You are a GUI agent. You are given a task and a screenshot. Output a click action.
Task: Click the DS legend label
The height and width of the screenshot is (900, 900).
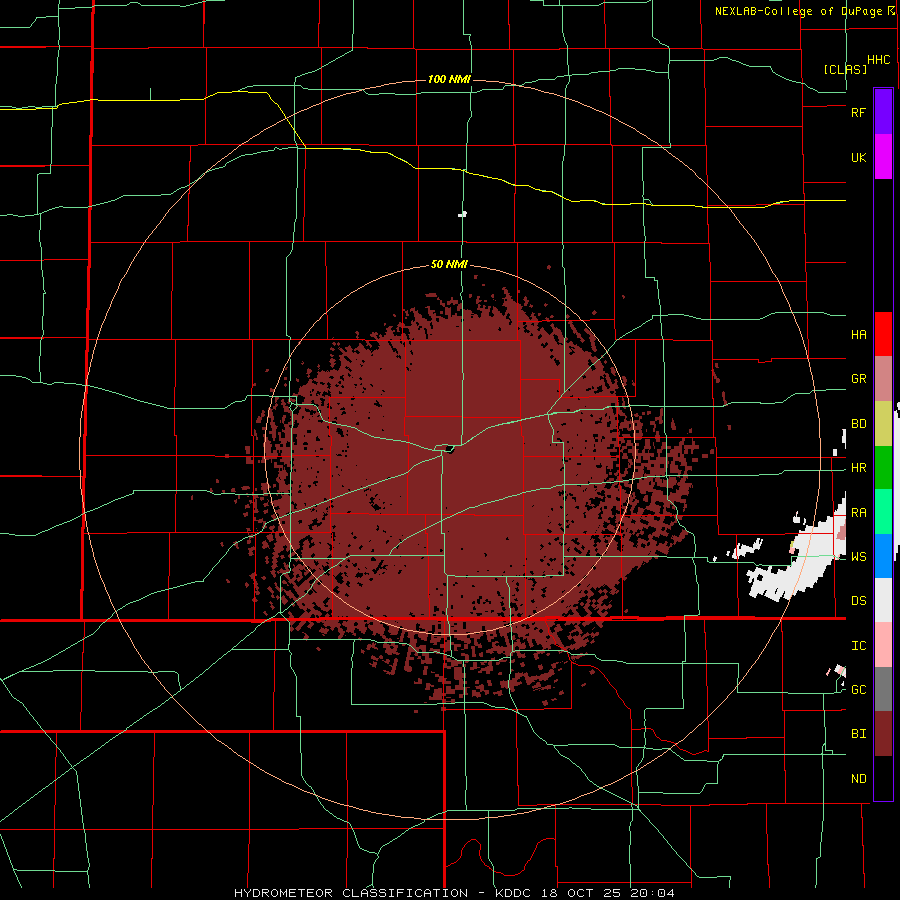point(859,601)
